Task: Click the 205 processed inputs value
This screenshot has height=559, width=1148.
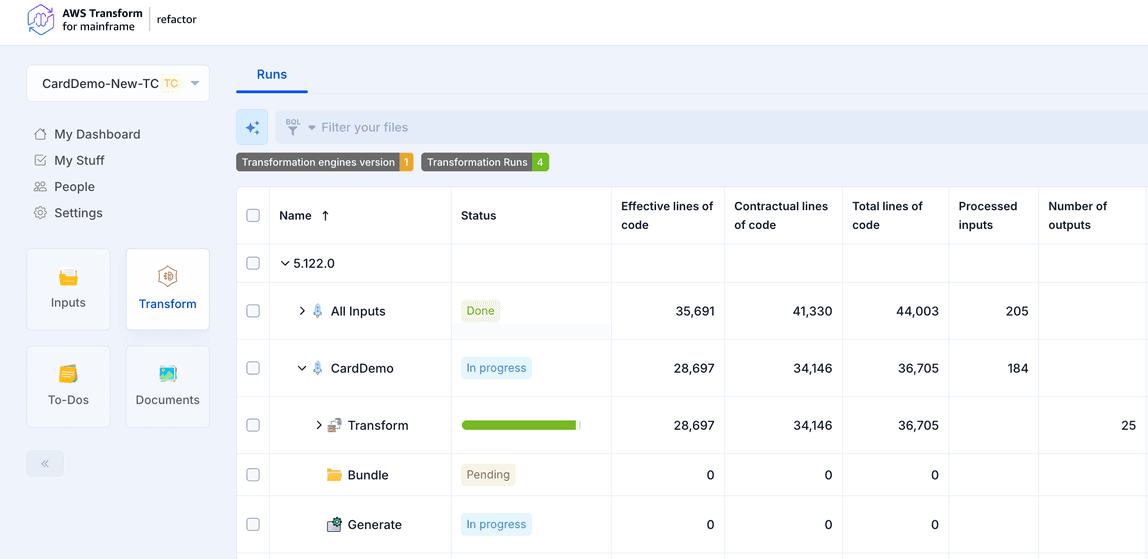Action: pyautogui.click(x=1018, y=311)
